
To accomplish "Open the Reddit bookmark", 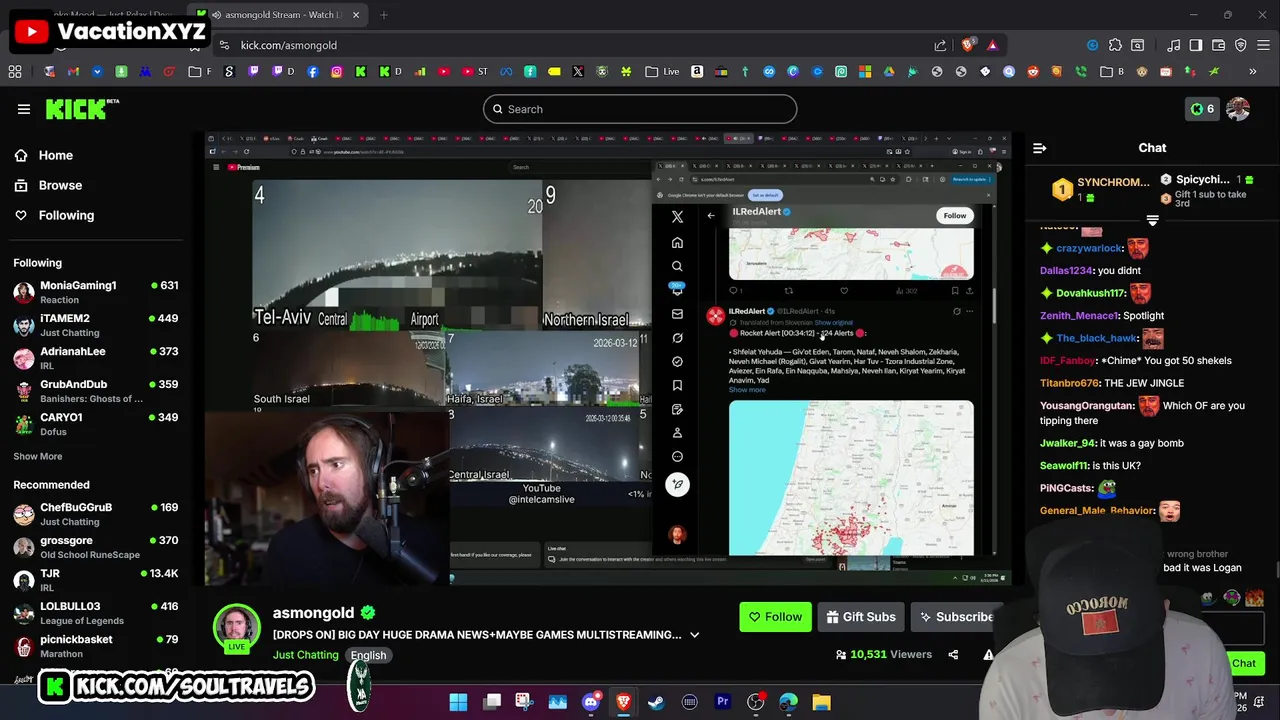I will coord(1033,72).
